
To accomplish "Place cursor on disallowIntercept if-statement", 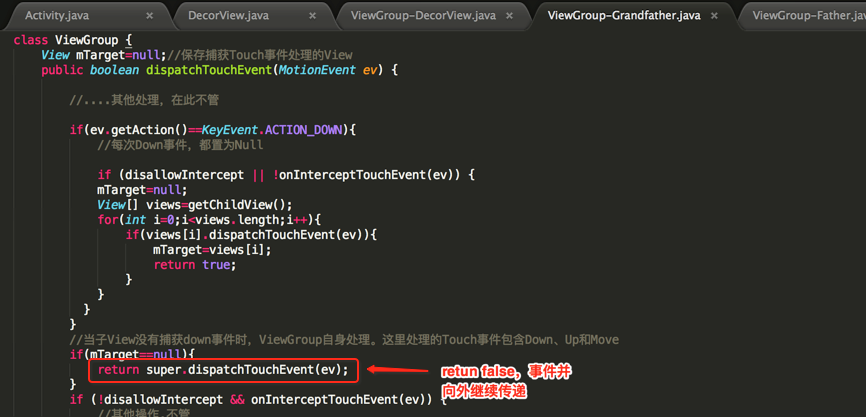I will pos(287,175).
